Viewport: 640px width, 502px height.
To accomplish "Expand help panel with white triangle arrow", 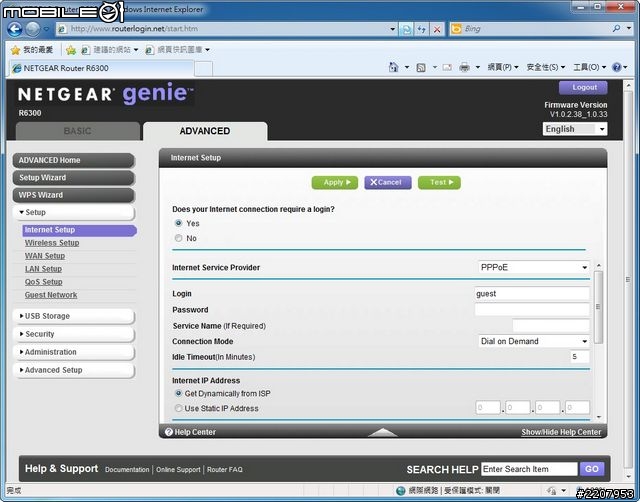I will pyautogui.click(x=382, y=432).
